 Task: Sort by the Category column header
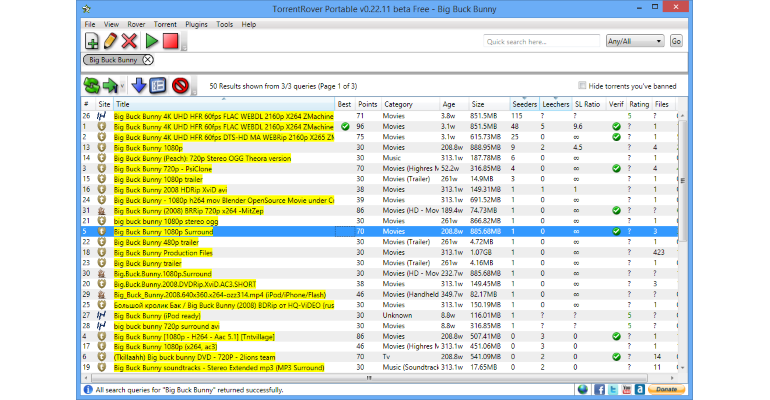(410, 104)
